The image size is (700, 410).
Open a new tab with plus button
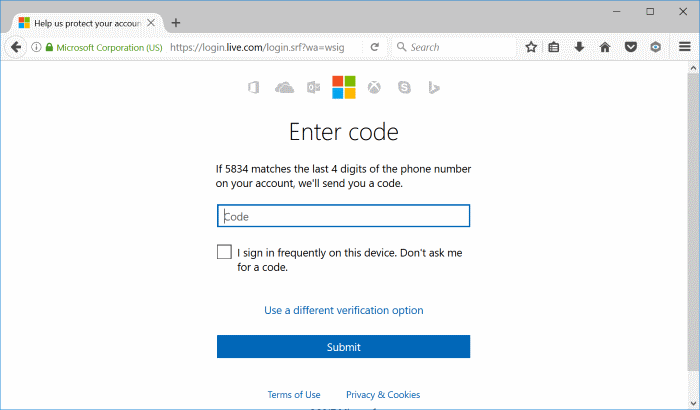[x=176, y=23]
